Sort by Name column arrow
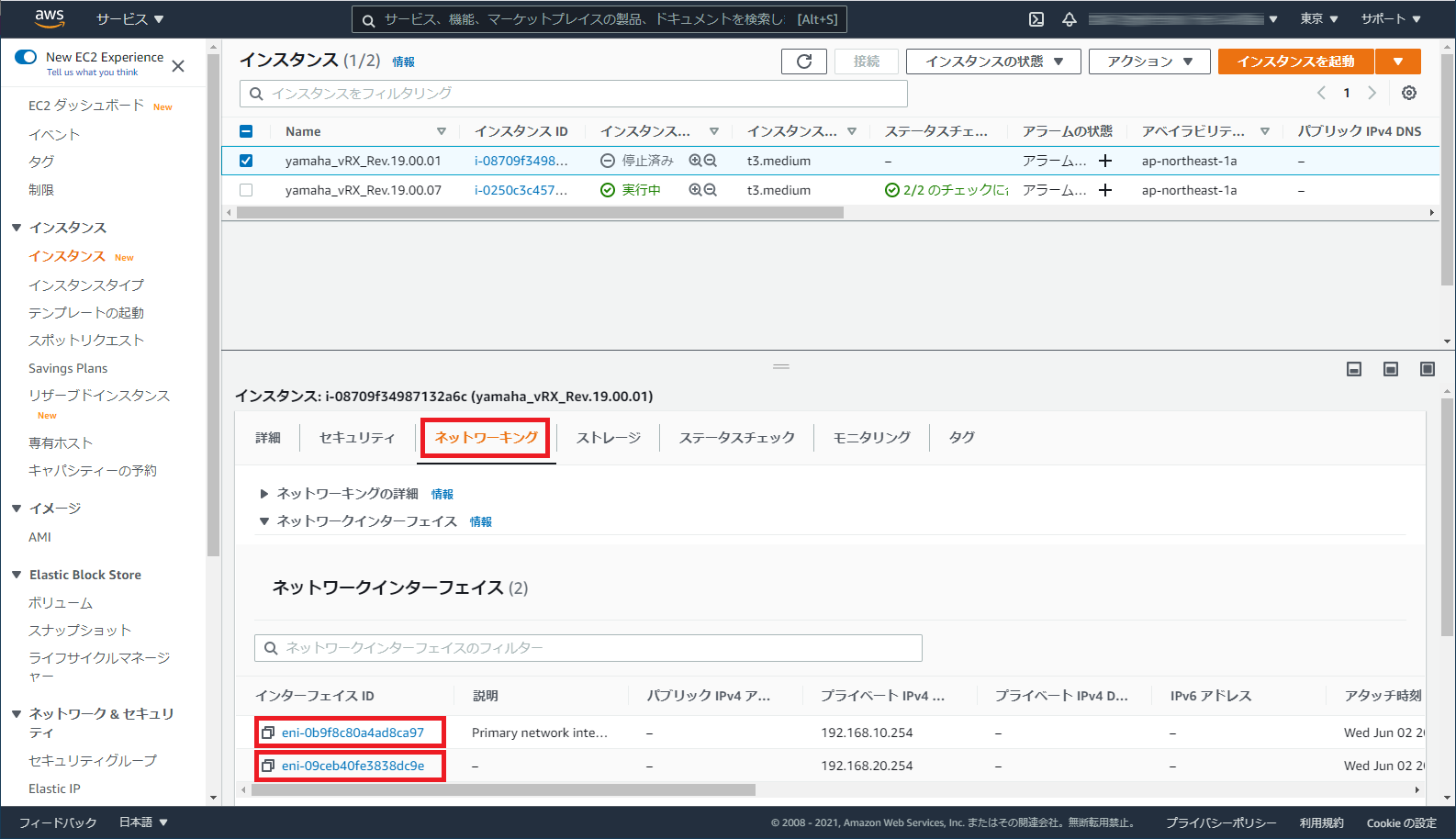 [x=442, y=131]
